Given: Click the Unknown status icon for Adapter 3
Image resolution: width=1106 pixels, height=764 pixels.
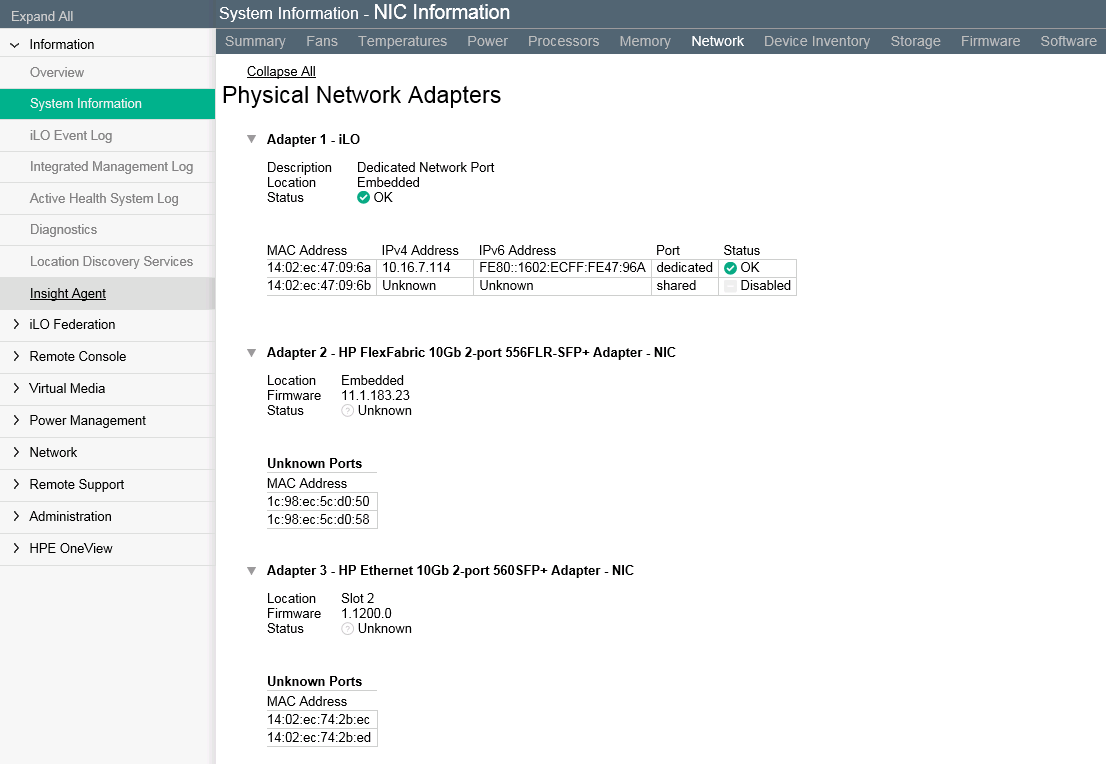Looking at the screenshot, I should pyautogui.click(x=347, y=629).
